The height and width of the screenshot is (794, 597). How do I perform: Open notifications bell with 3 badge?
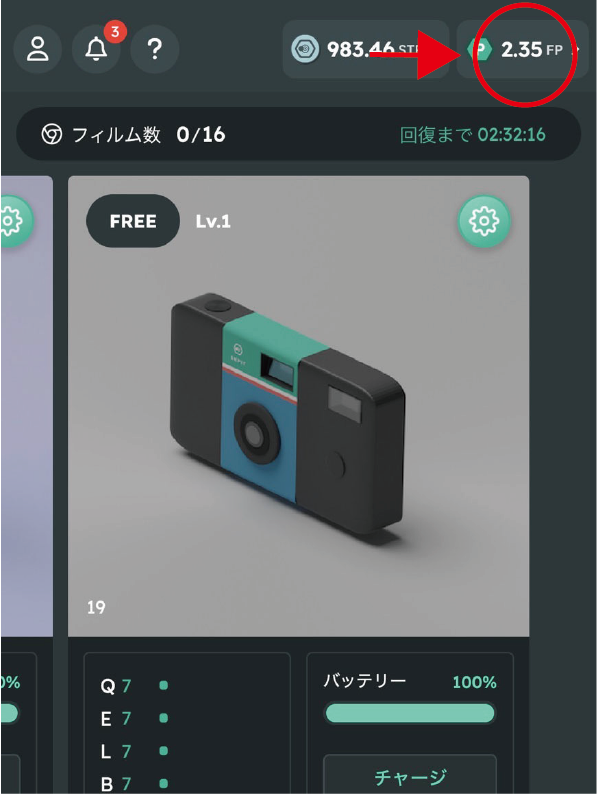[x=96, y=49]
